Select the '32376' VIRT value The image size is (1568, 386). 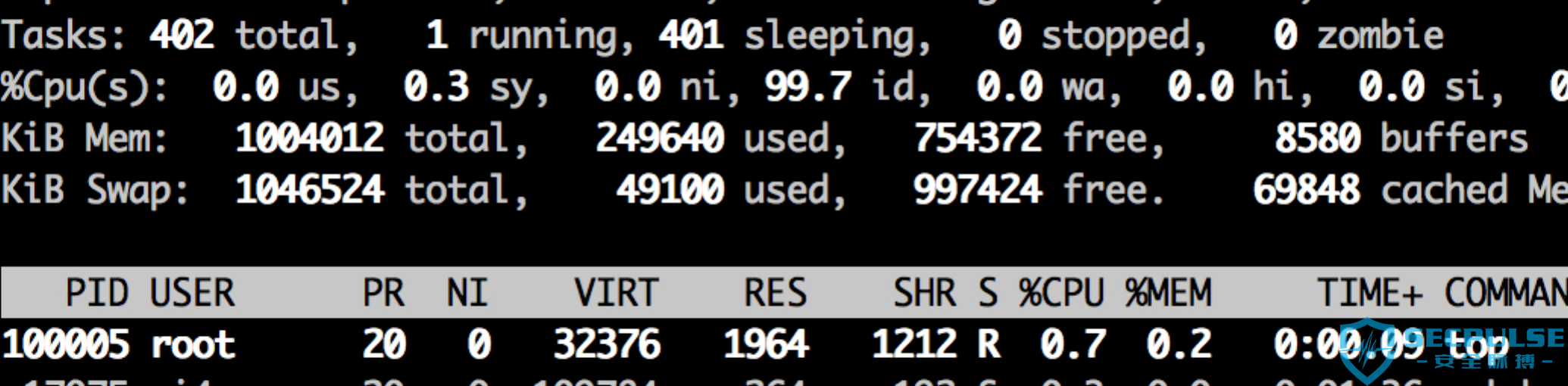(x=607, y=344)
